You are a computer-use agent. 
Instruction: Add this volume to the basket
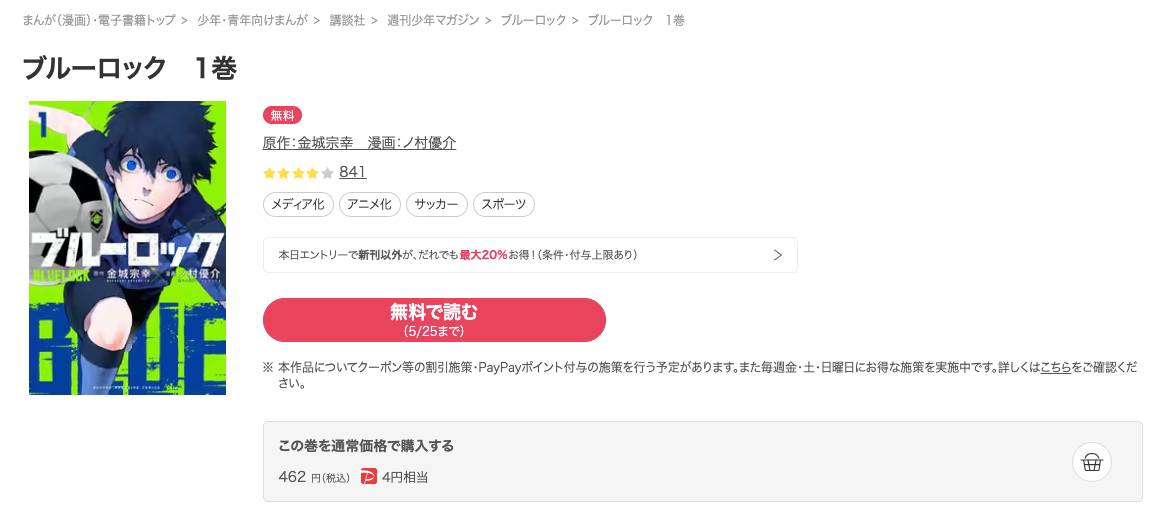coord(1091,463)
